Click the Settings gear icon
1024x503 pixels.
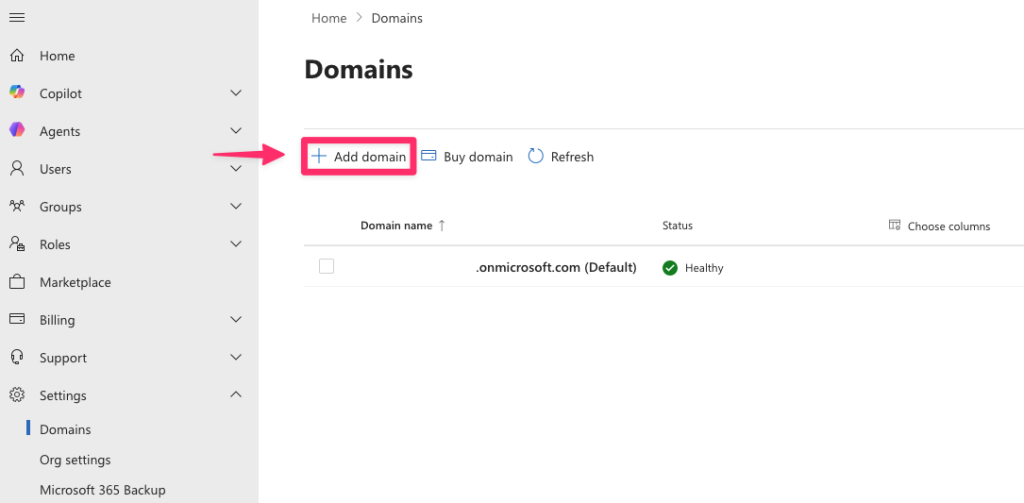(x=17, y=395)
